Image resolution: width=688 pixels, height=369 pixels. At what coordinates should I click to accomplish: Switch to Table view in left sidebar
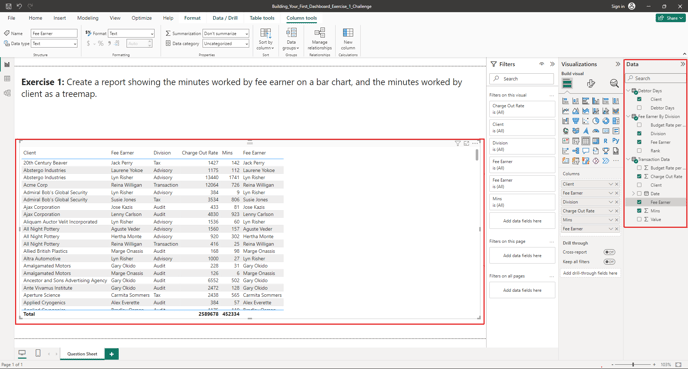pos(7,79)
